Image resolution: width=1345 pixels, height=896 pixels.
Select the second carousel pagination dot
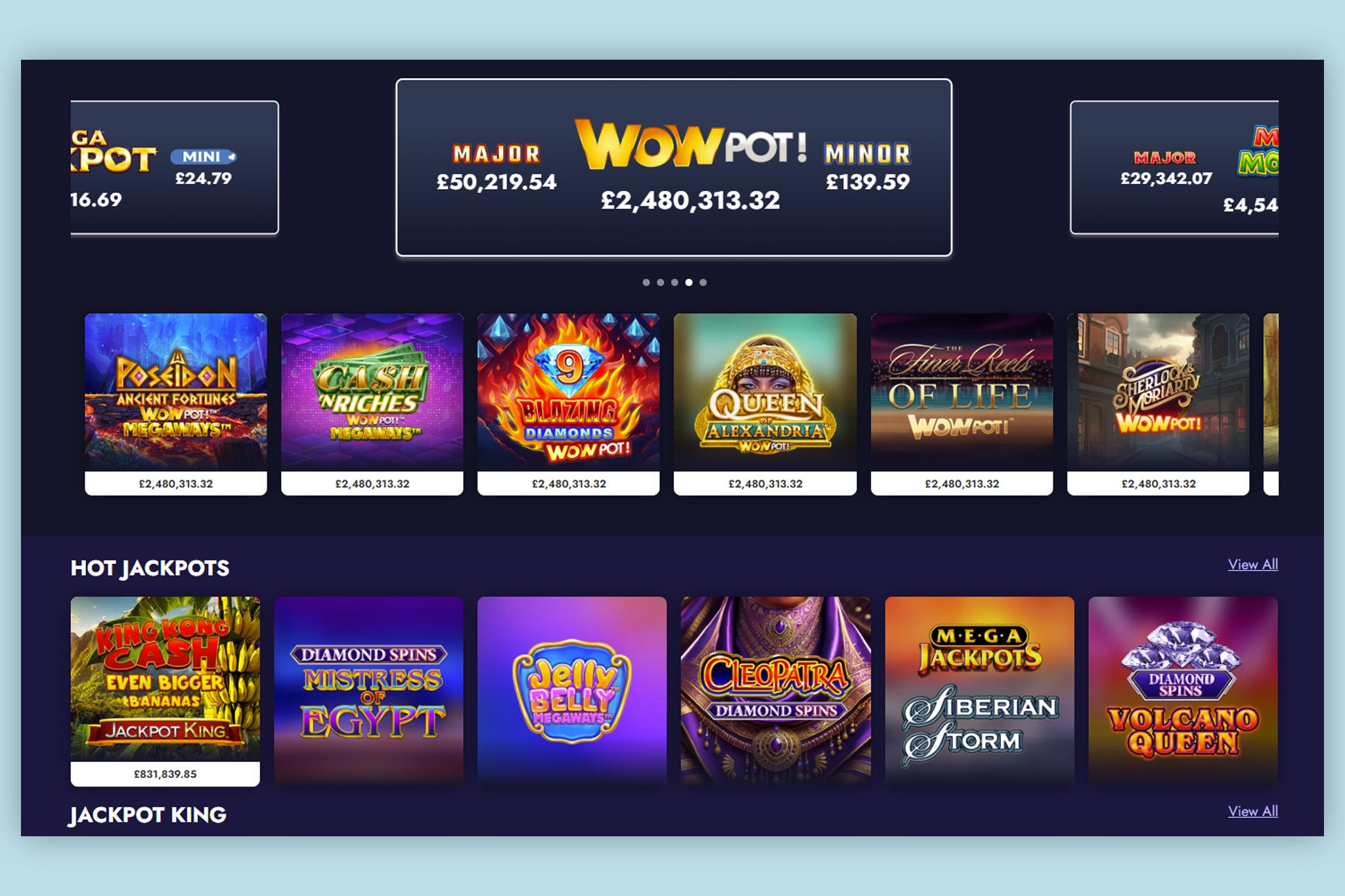pos(661,282)
